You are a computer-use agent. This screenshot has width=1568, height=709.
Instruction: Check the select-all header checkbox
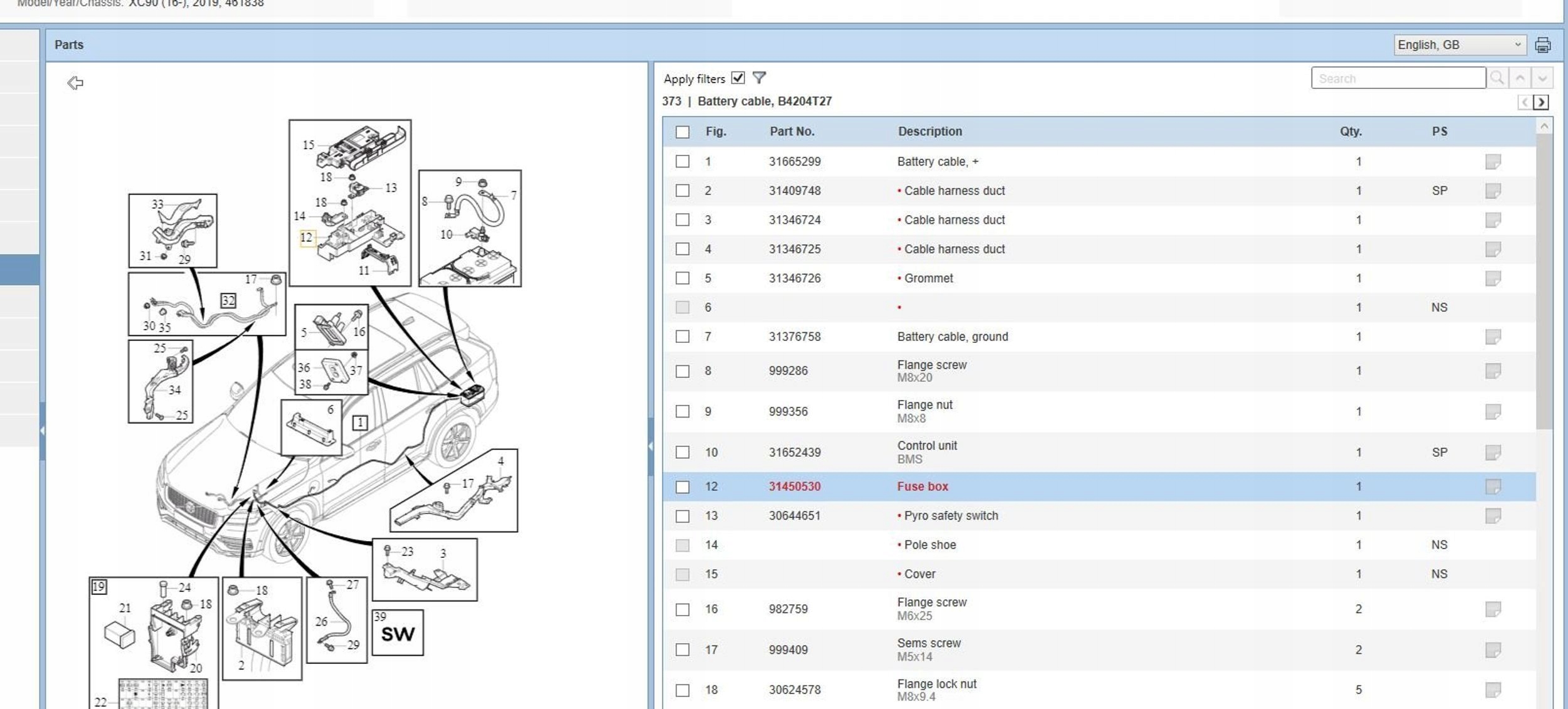pyautogui.click(x=682, y=132)
